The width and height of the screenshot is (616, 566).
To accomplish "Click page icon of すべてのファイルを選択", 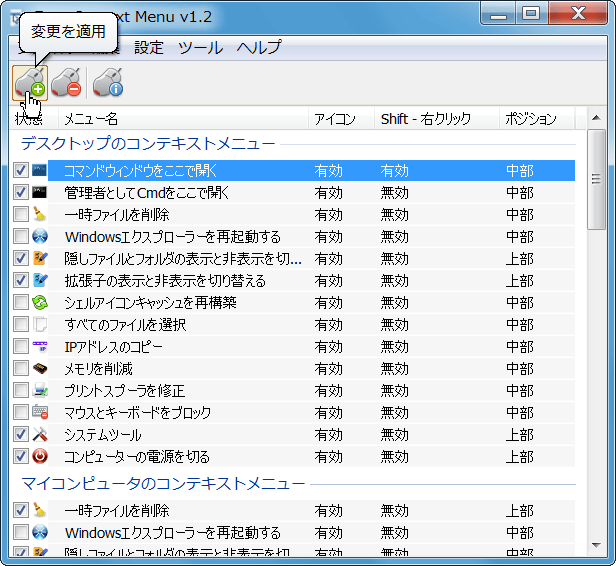I will (40, 324).
